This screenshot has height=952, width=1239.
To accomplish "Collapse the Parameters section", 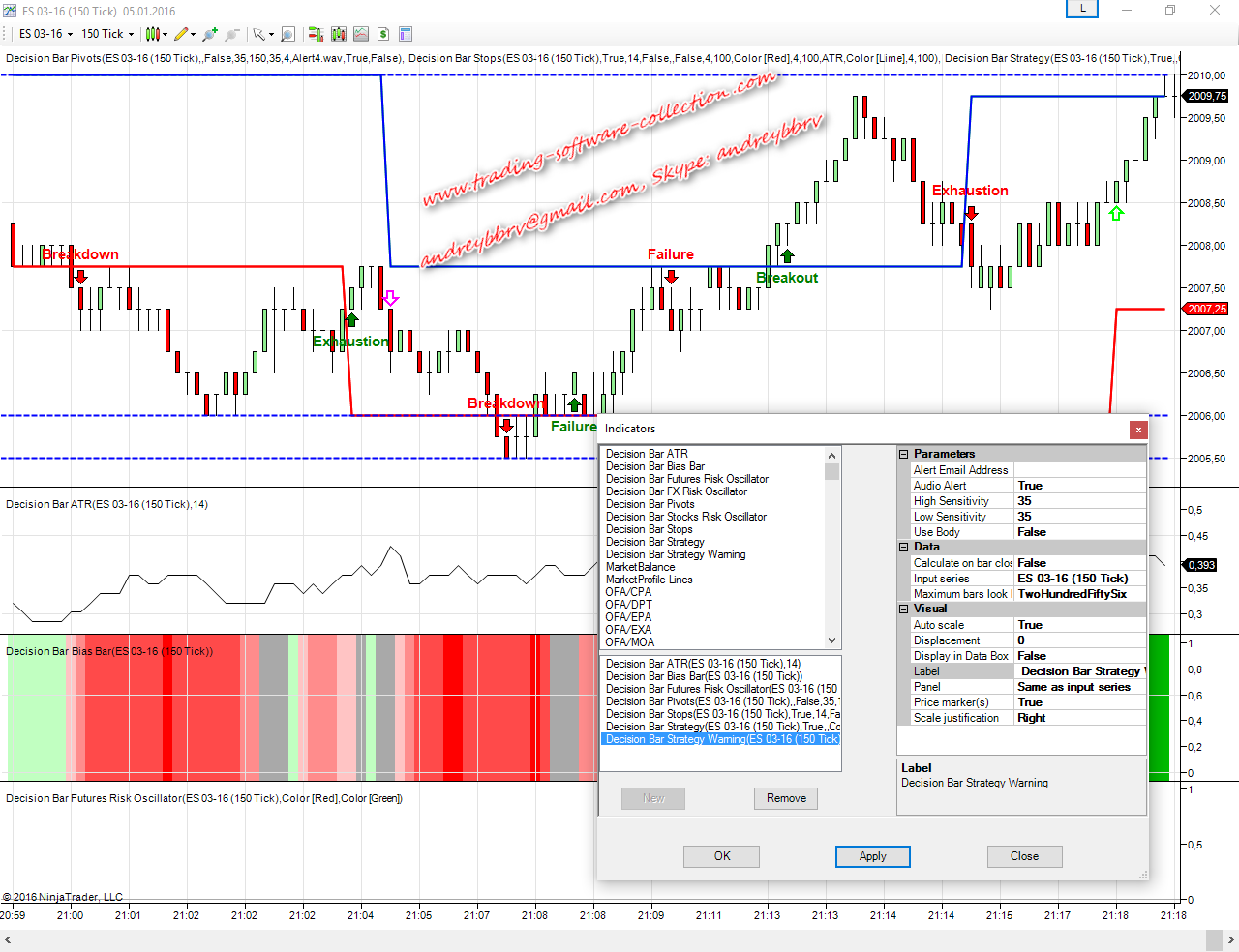I will point(904,454).
